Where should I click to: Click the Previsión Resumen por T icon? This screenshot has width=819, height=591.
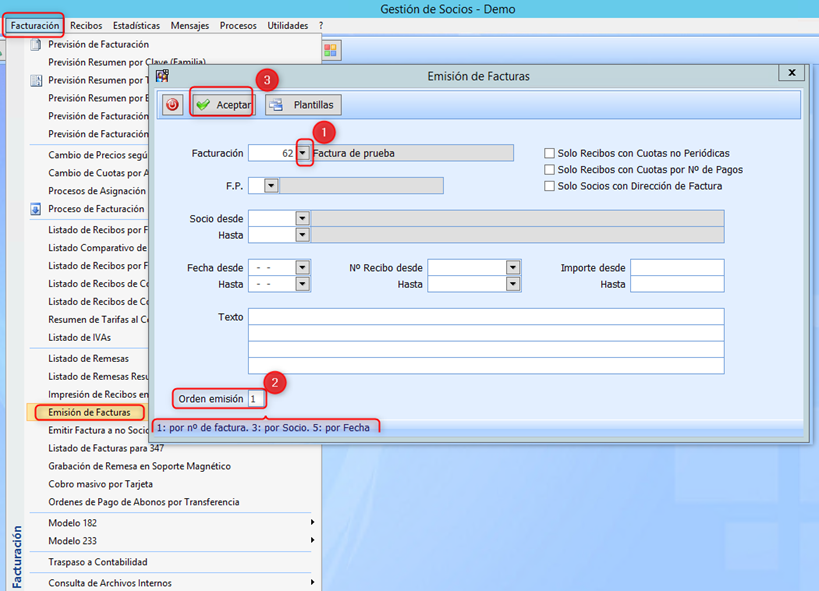click(36, 80)
